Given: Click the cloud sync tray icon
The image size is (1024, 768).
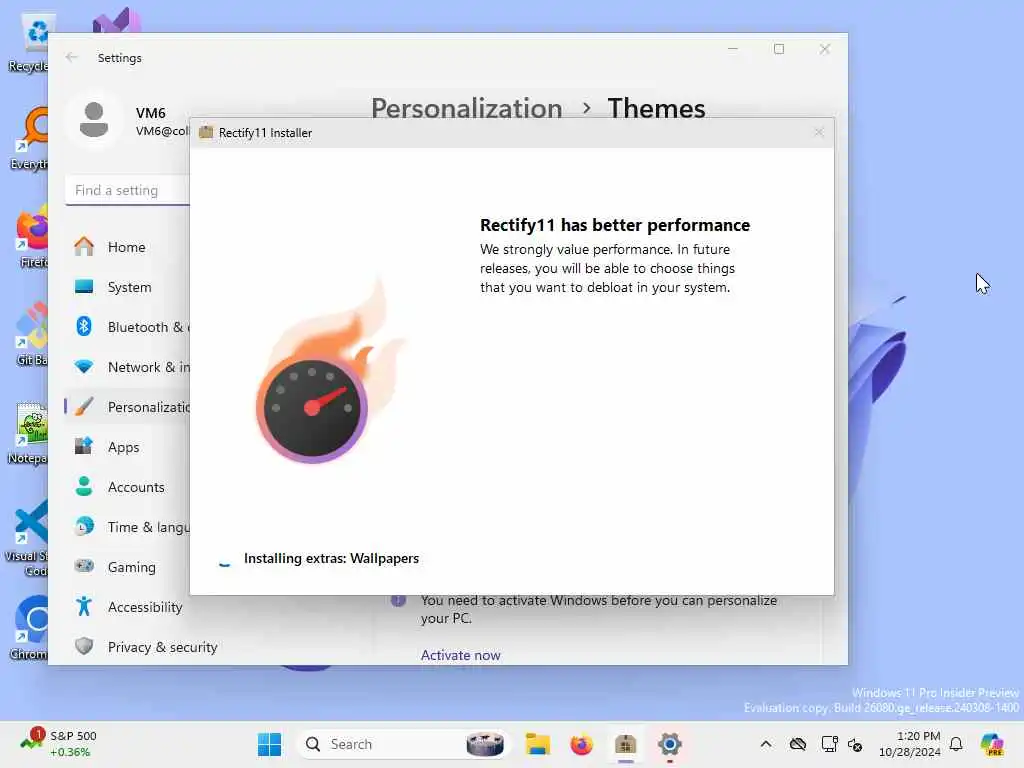Looking at the screenshot, I should [x=797, y=744].
